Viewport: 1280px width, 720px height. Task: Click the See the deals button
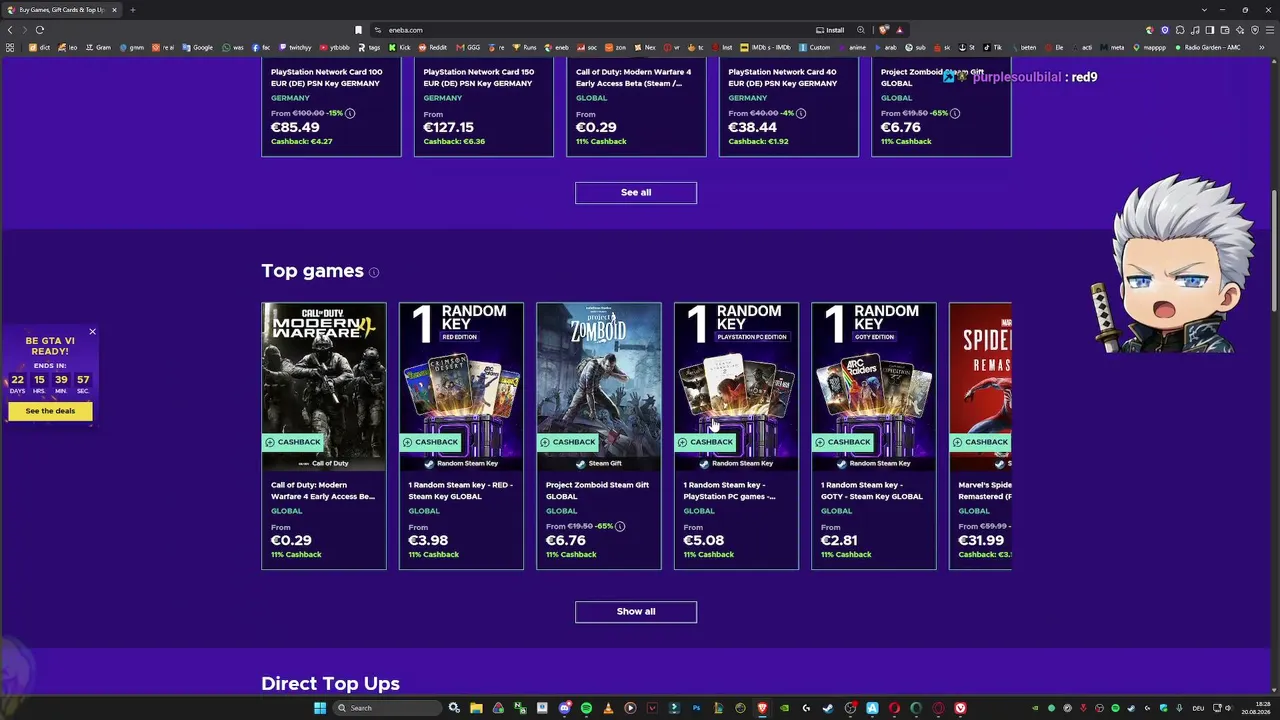click(x=50, y=411)
